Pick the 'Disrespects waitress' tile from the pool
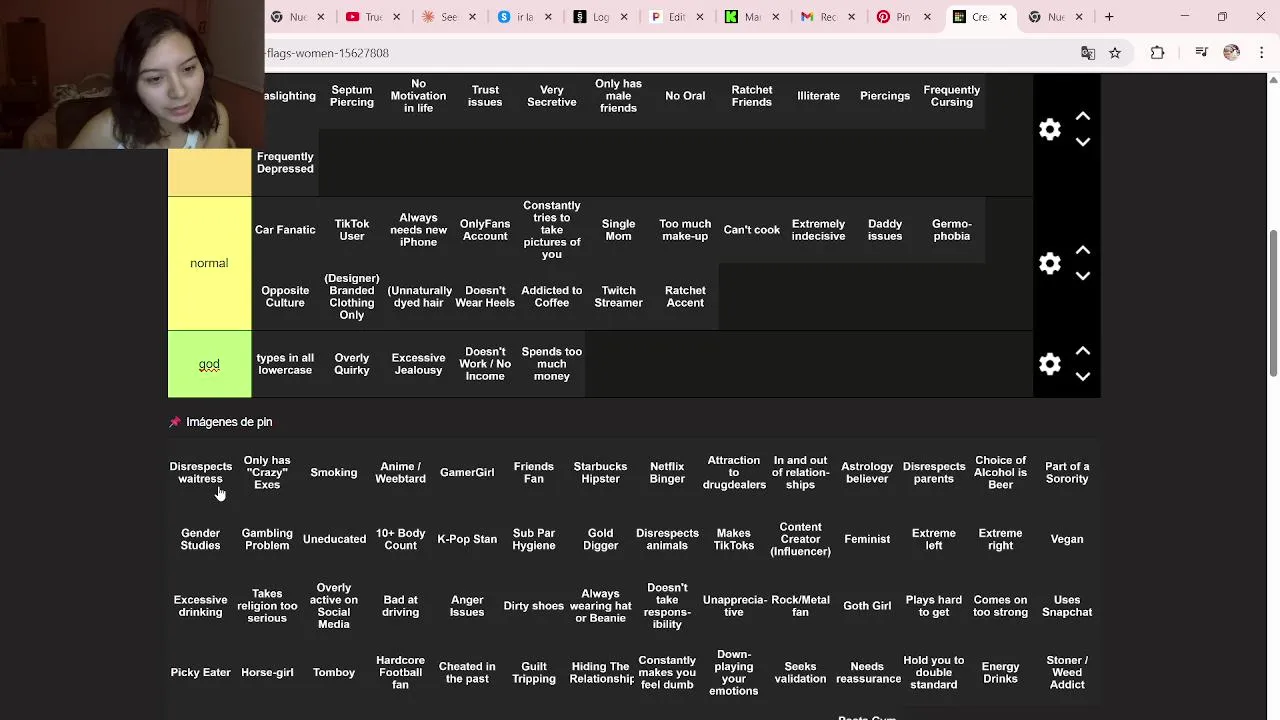The height and width of the screenshot is (720, 1280). click(x=200, y=473)
